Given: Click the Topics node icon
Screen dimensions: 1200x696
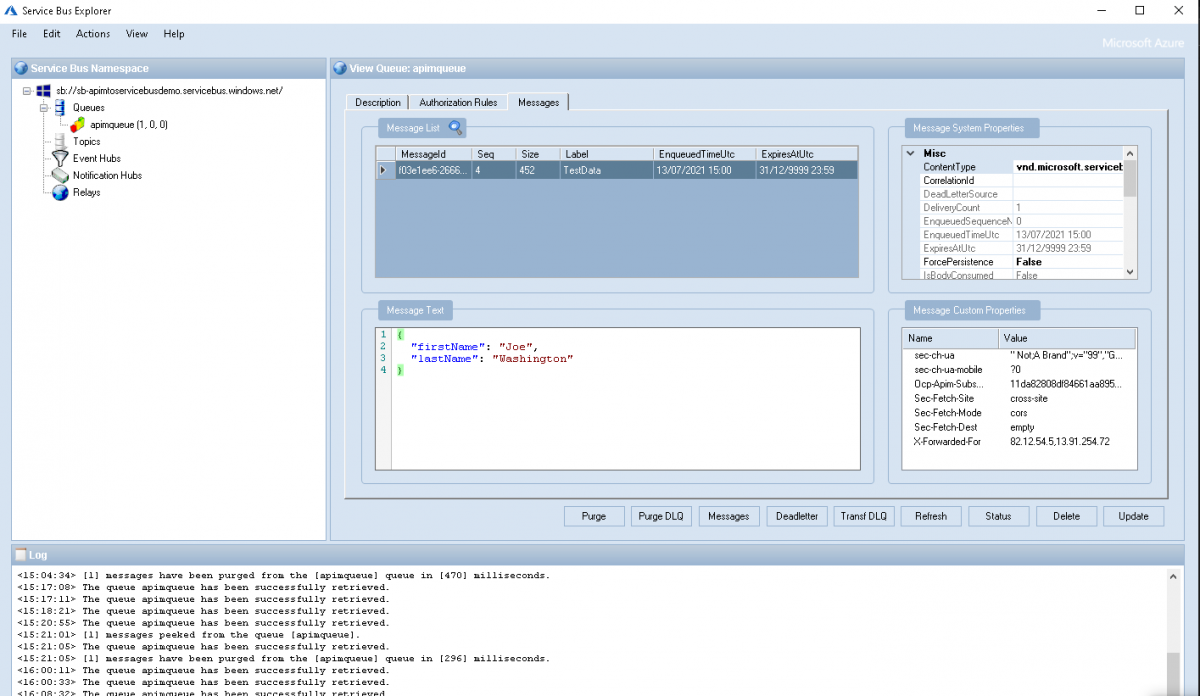Looking at the screenshot, I should (x=61, y=141).
